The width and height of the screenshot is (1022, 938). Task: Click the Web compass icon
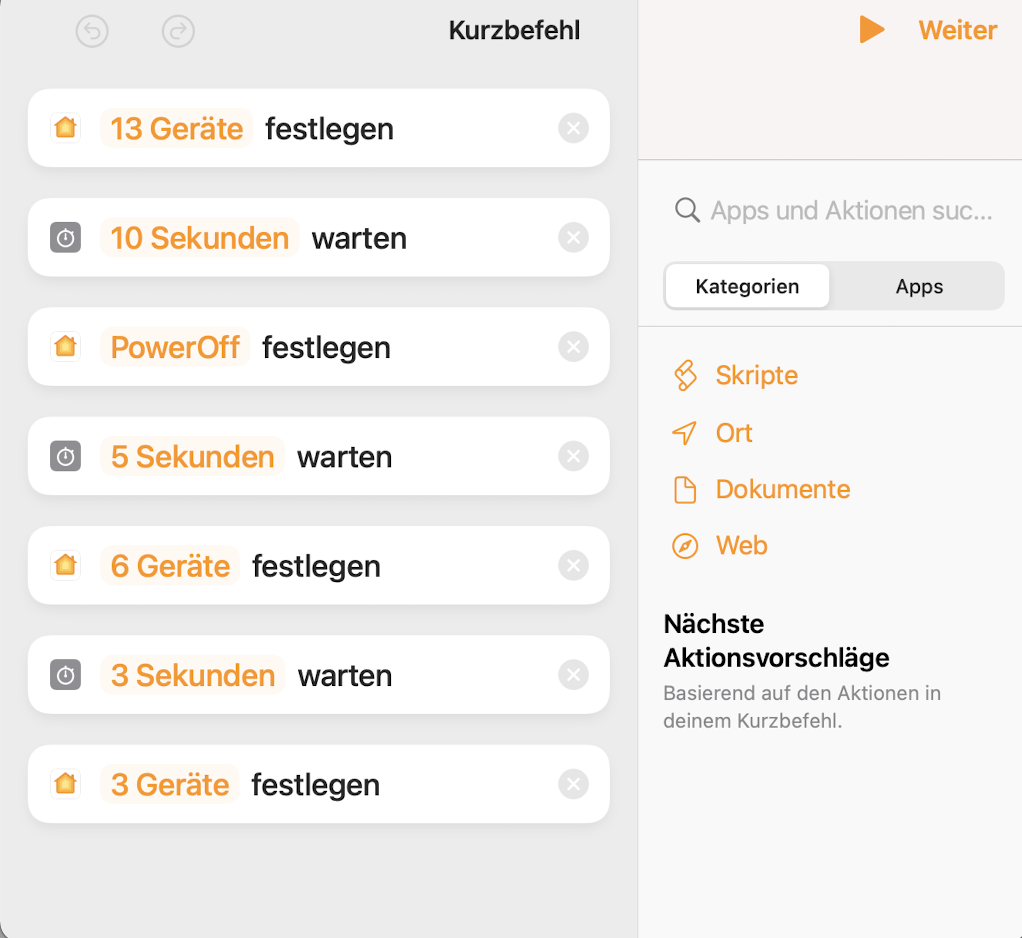685,546
